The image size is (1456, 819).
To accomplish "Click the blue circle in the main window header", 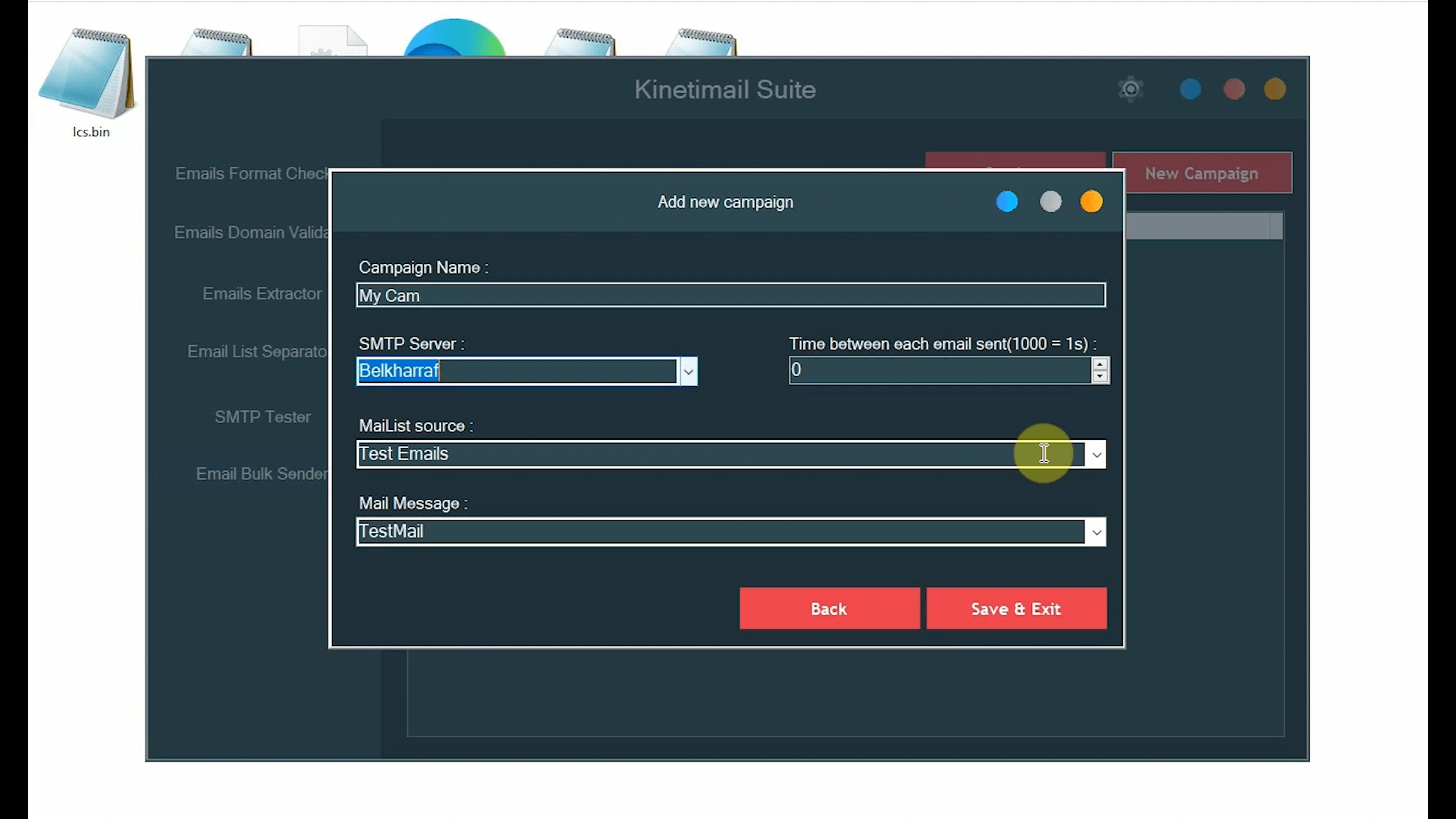I will 1190,89.
